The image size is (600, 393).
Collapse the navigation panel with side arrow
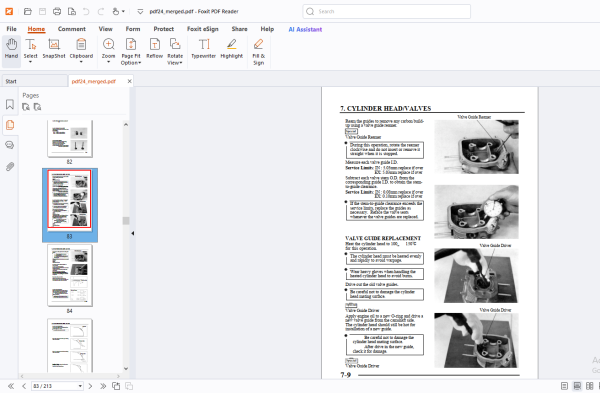(x=133, y=233)
